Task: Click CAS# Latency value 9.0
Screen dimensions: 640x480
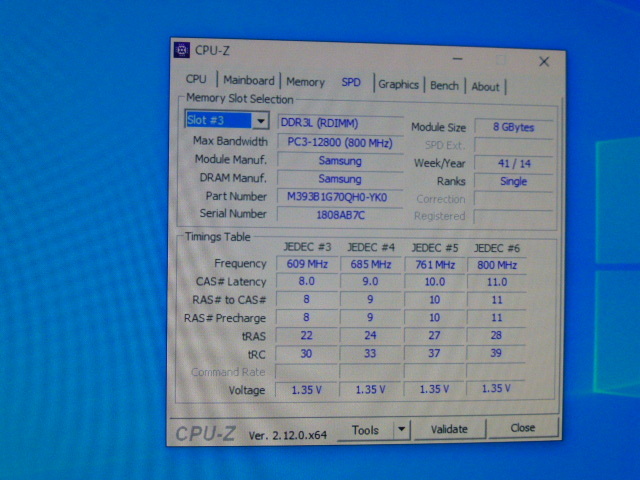Action: (x=370, y=282)
